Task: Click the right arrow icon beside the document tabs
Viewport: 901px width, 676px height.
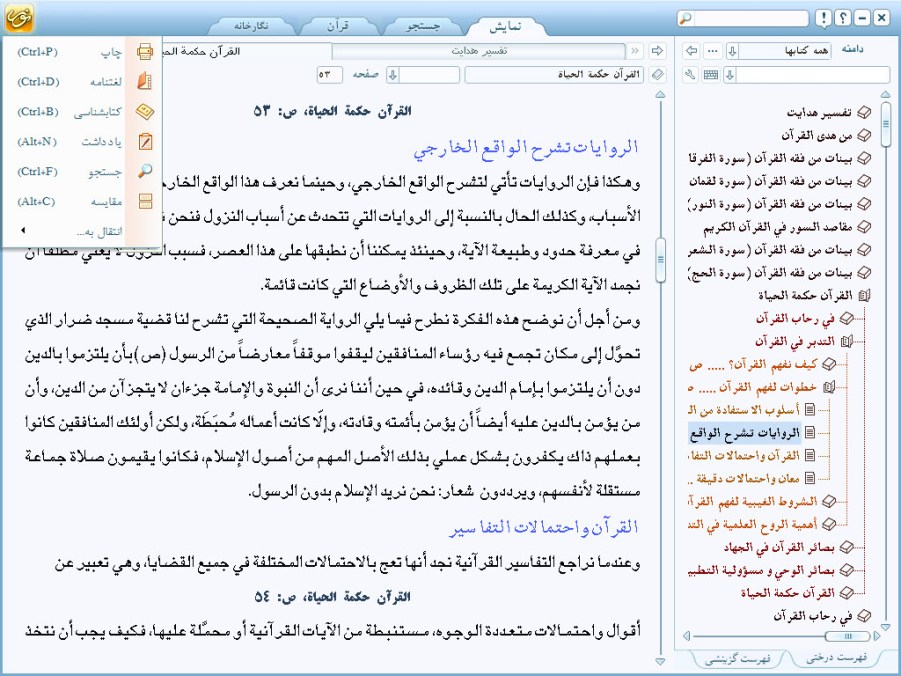Action: 657,51
